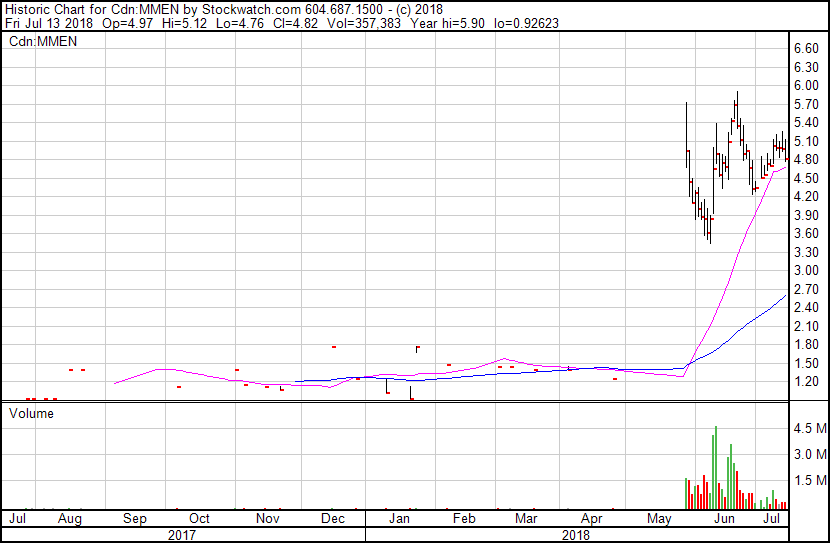Click the 'Jan' month label on time axis
830x543 pixels.
point(399,519)
